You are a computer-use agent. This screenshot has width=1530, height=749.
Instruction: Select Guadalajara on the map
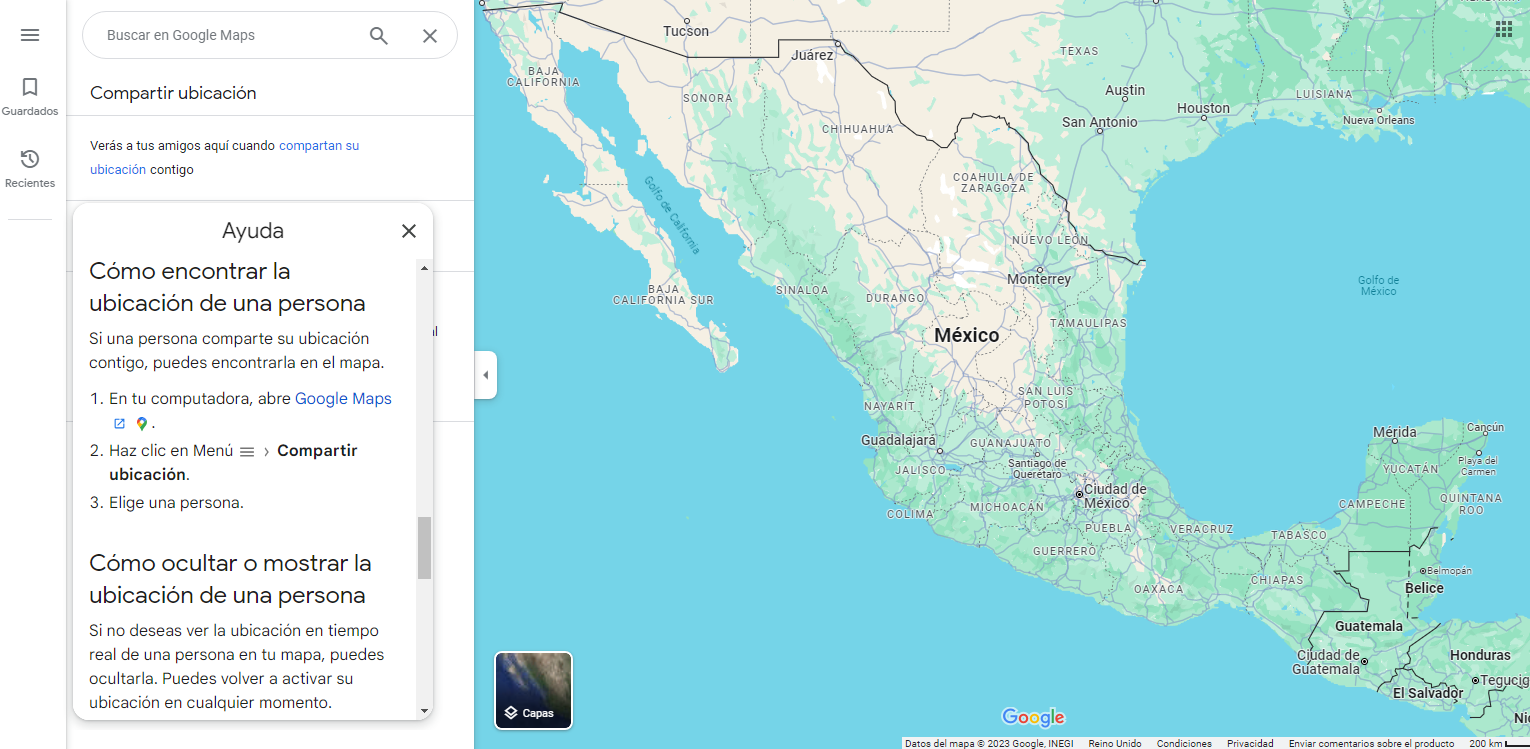898,440
